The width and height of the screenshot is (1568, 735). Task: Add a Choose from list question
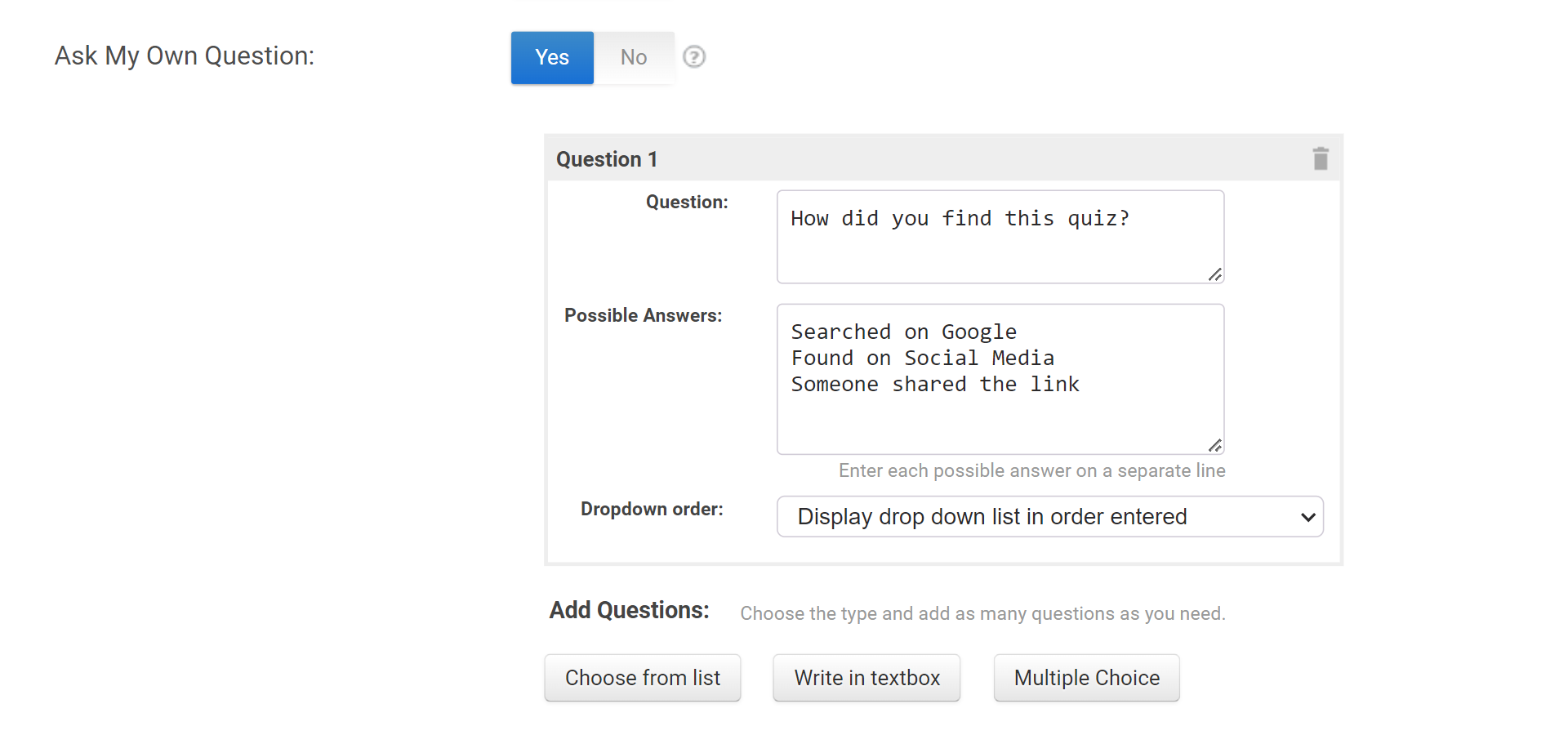642,678
